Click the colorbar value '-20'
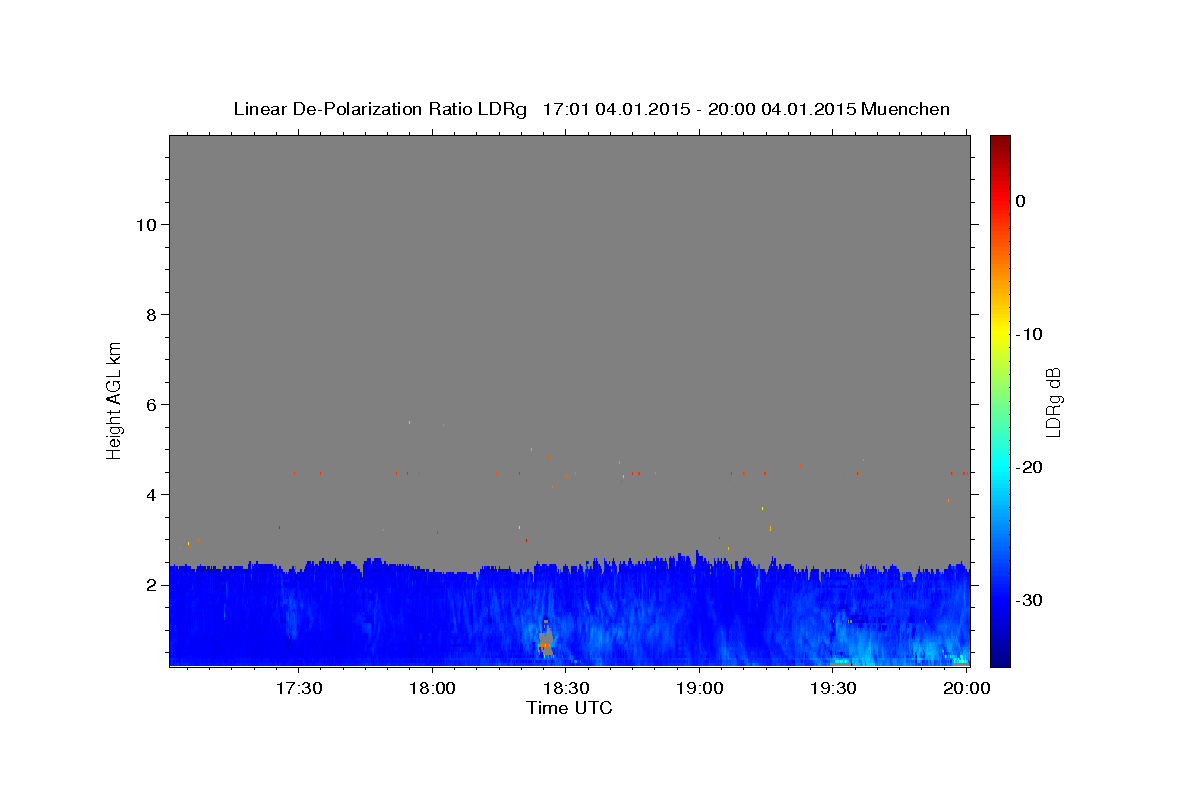Image resolution: width=1200 pixels, height=800 pixels. (x=1029, y=467)
